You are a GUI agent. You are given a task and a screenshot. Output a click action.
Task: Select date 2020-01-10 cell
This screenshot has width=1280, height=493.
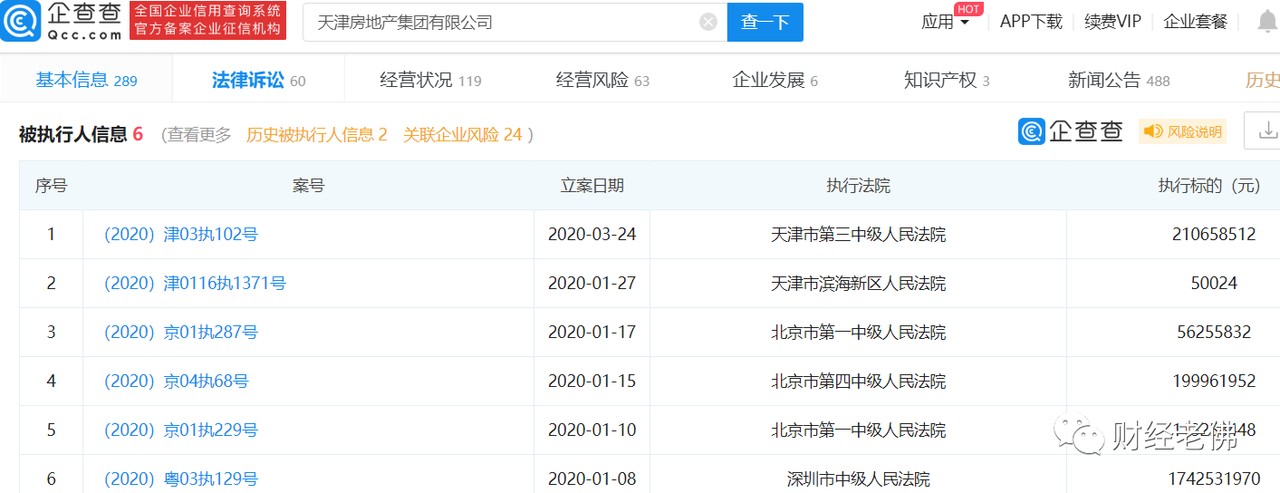[592, 430]
